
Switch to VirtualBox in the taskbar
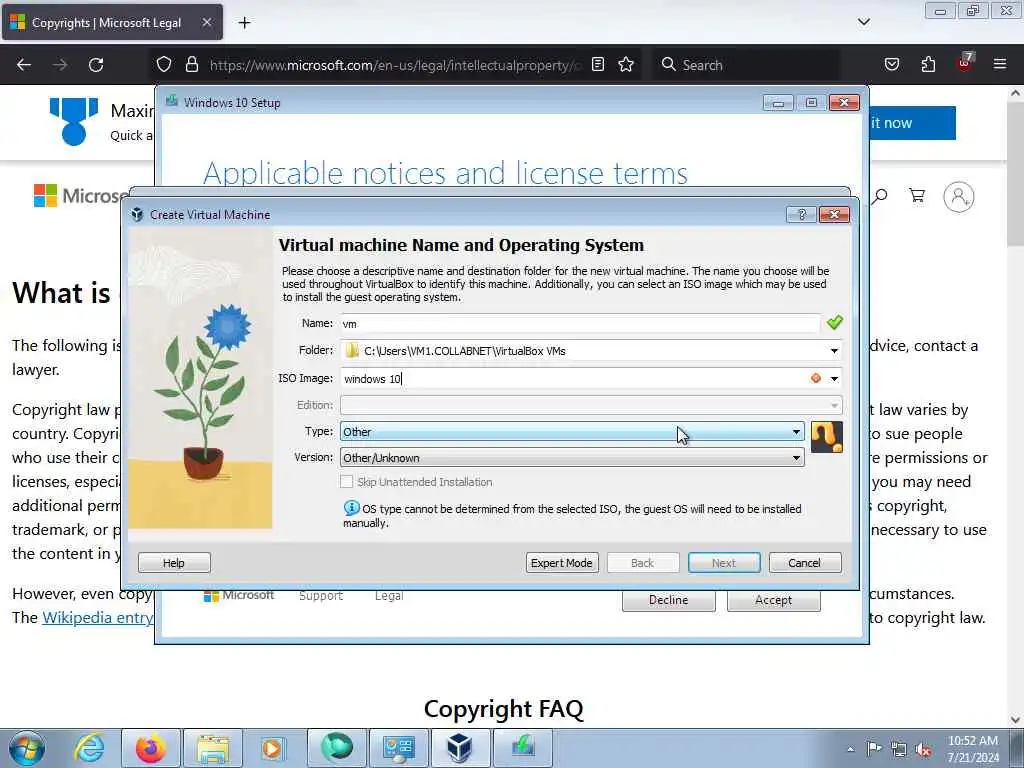[460, 748]
